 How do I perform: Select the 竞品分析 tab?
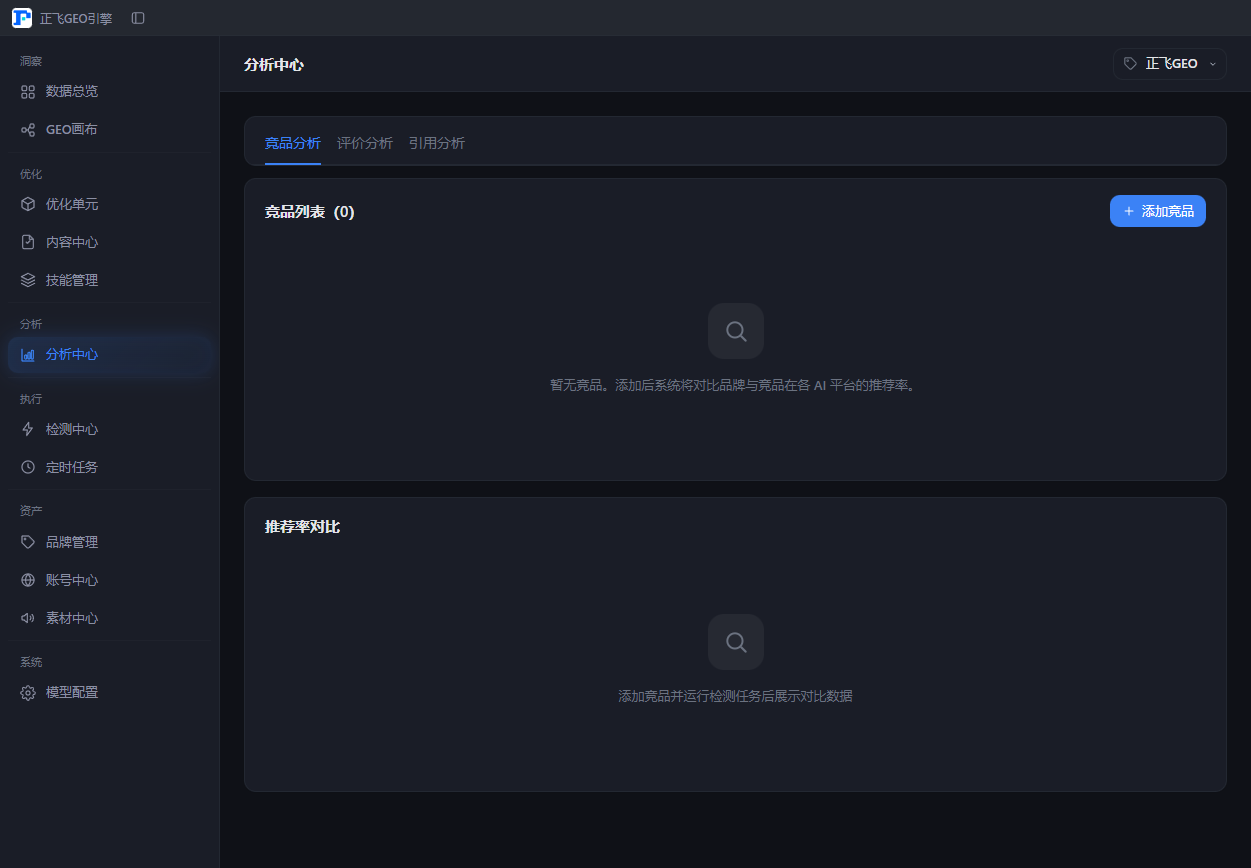(x=293, y=143)
